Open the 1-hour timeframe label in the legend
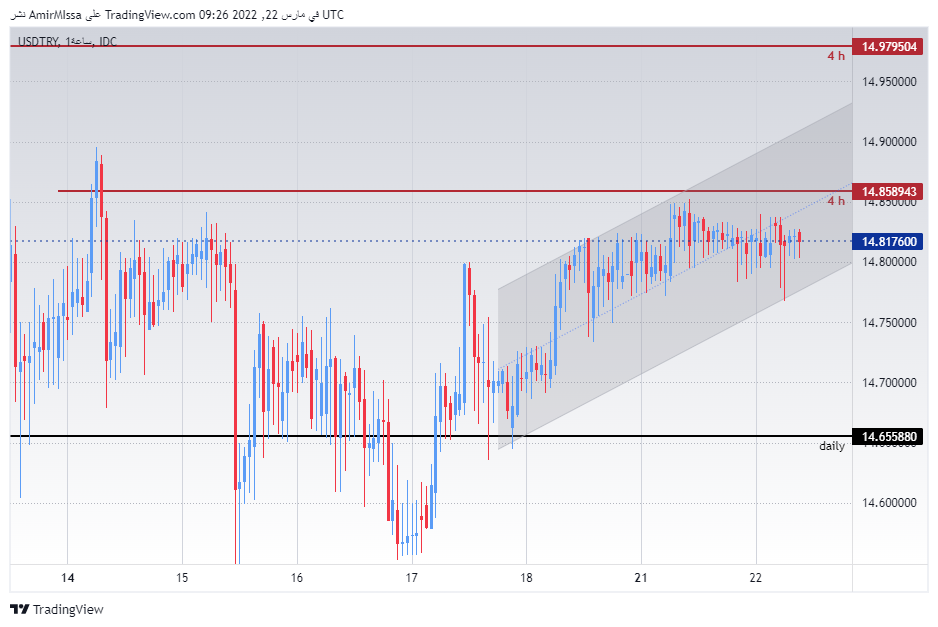Image resolution: width=938 pixels, height=627 pixels. [x=77, y=44]
